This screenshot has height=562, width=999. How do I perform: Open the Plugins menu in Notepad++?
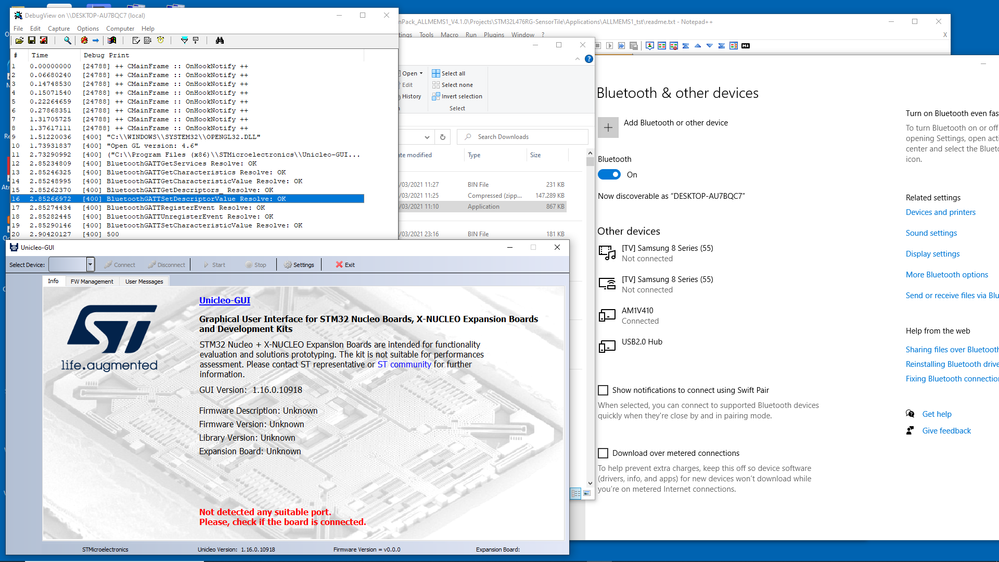point(494,35)
